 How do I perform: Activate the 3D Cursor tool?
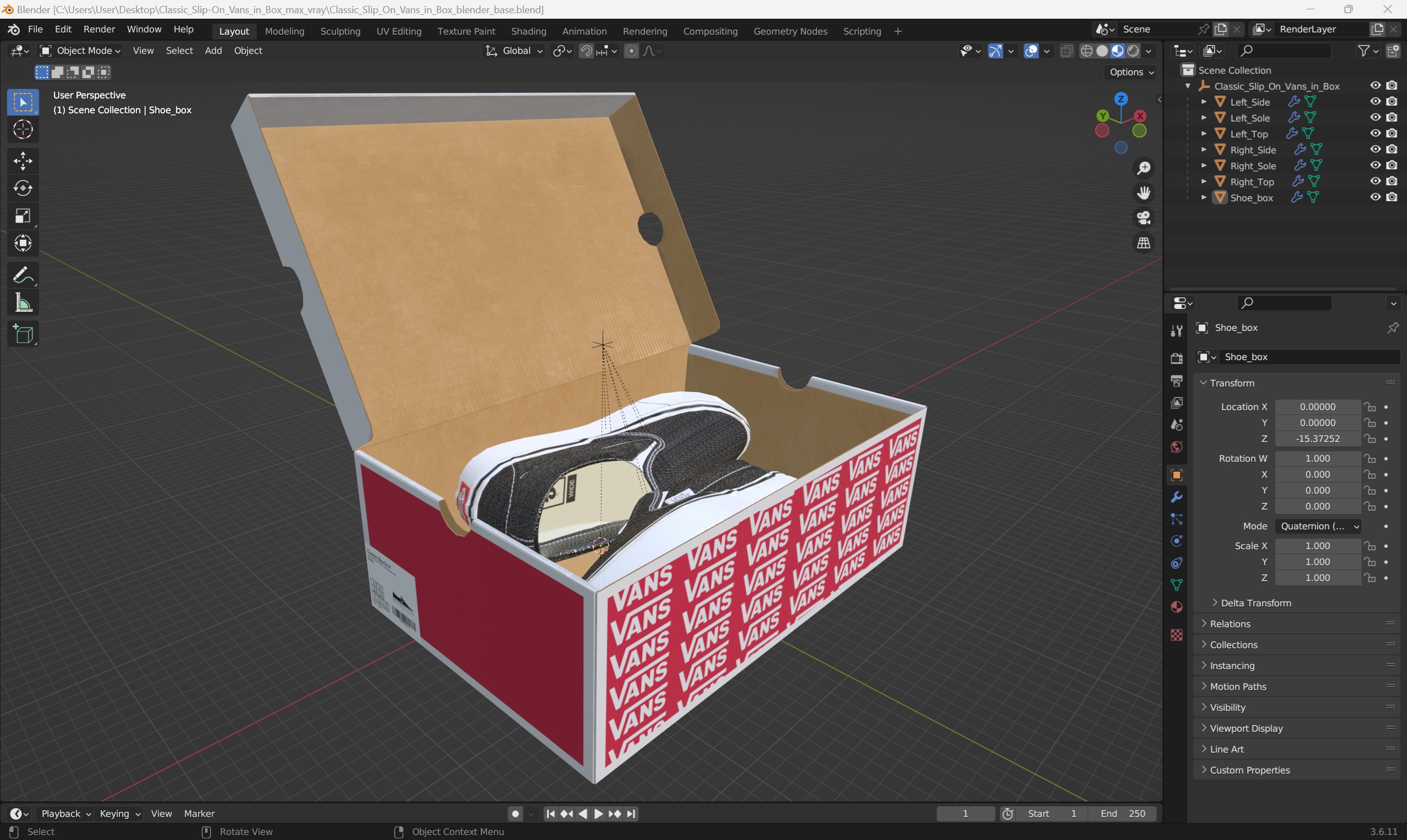coord(23,130)
